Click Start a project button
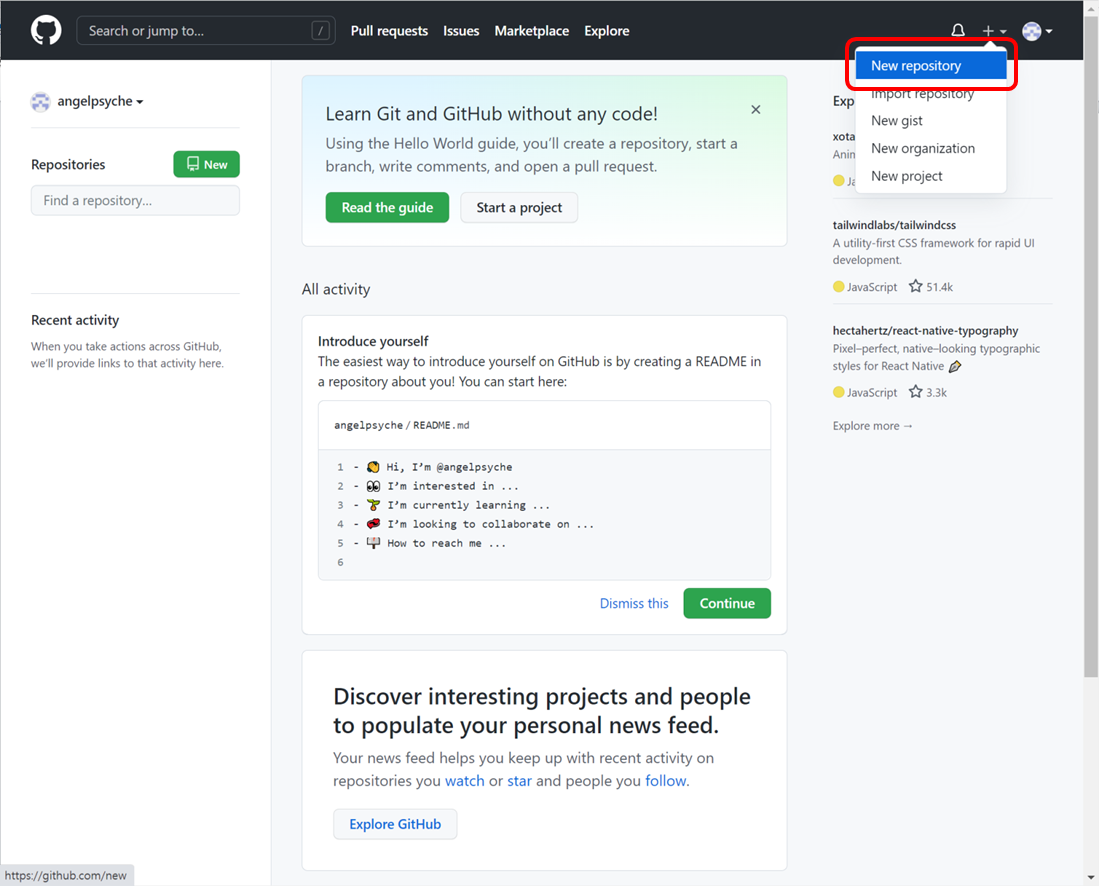 point(519,207)
